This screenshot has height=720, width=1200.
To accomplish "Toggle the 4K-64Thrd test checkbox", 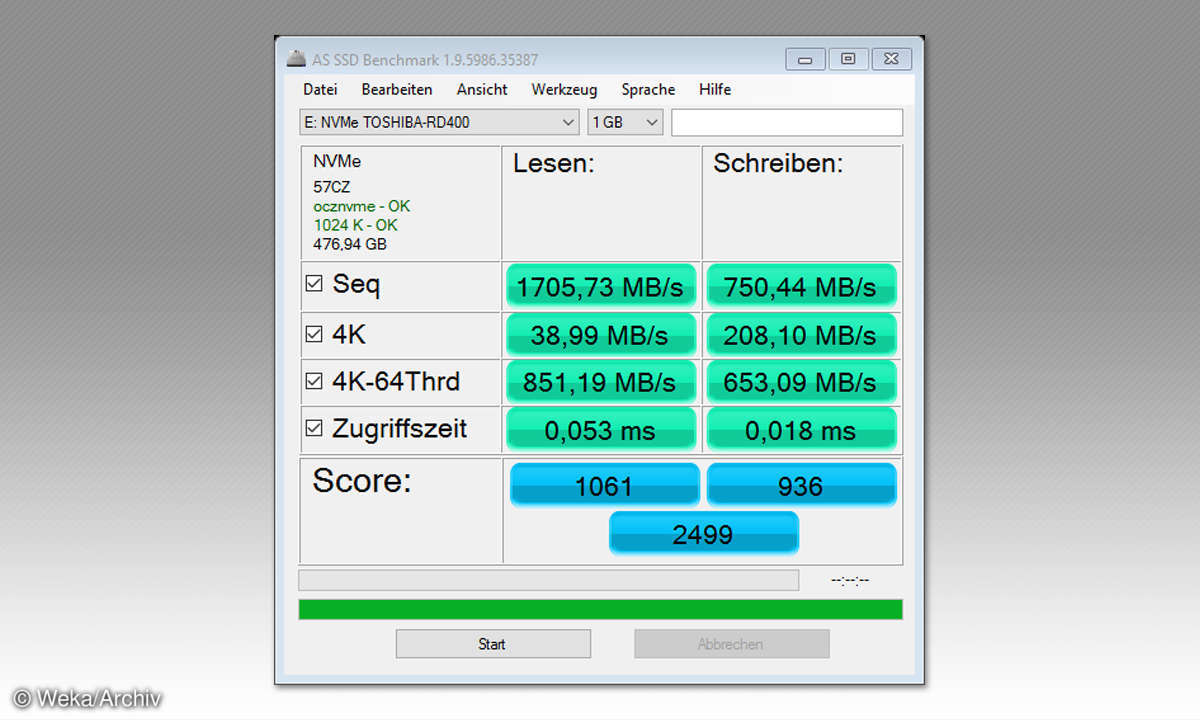I will click(314, 381).
